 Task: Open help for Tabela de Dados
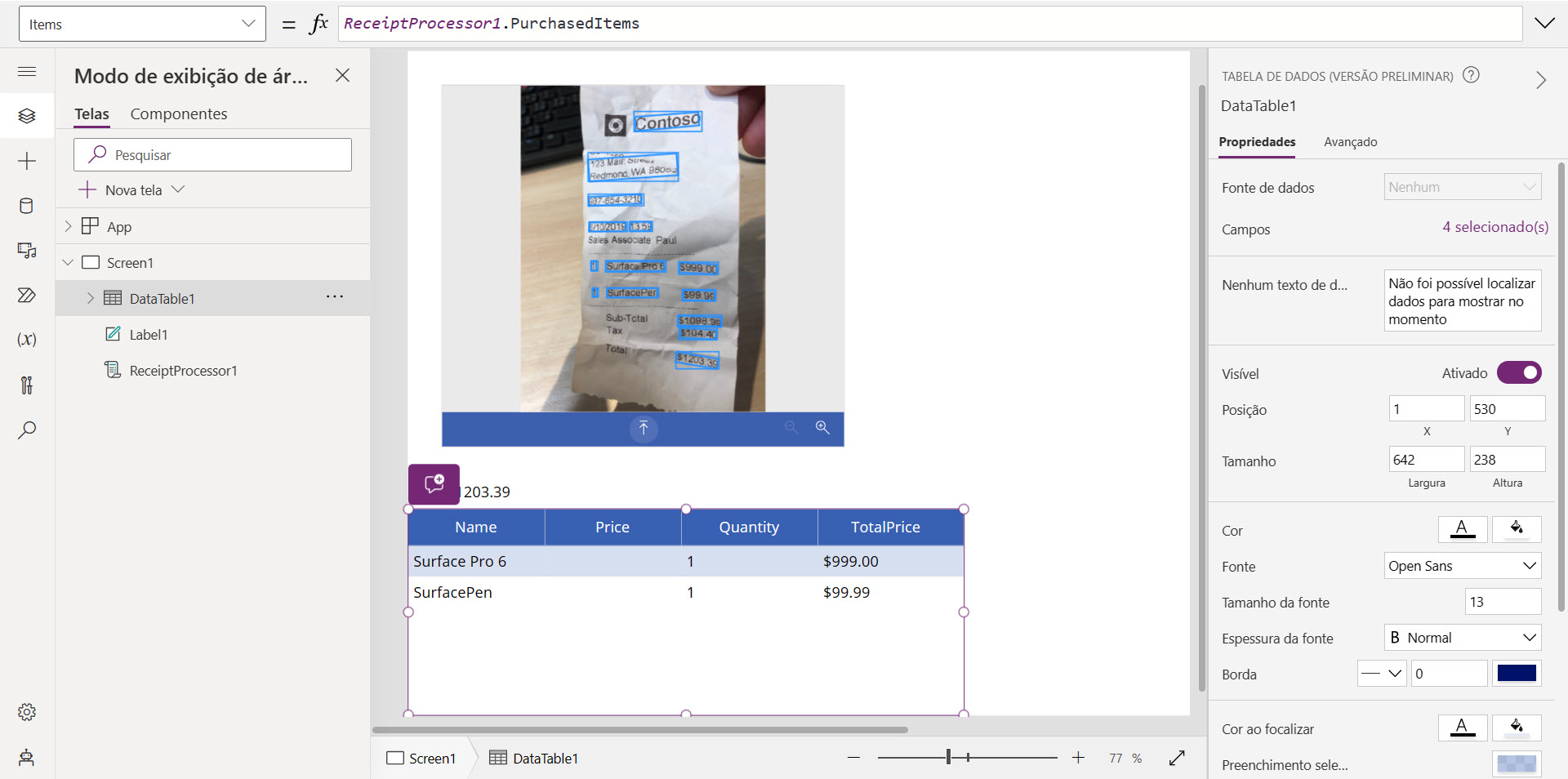1471,75
